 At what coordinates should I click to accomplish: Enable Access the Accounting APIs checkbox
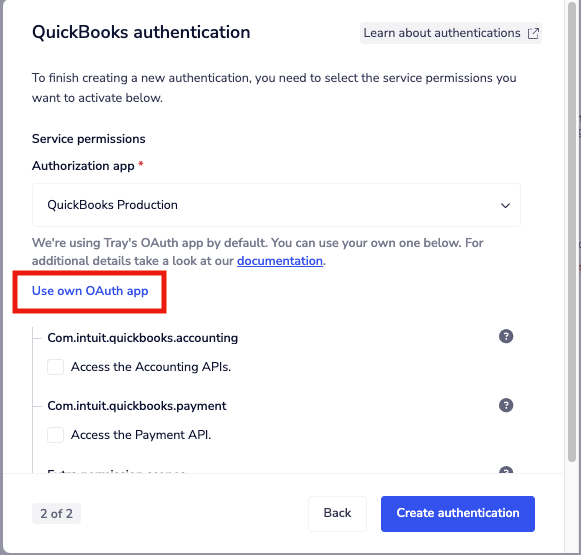click(x=55, y=367)
